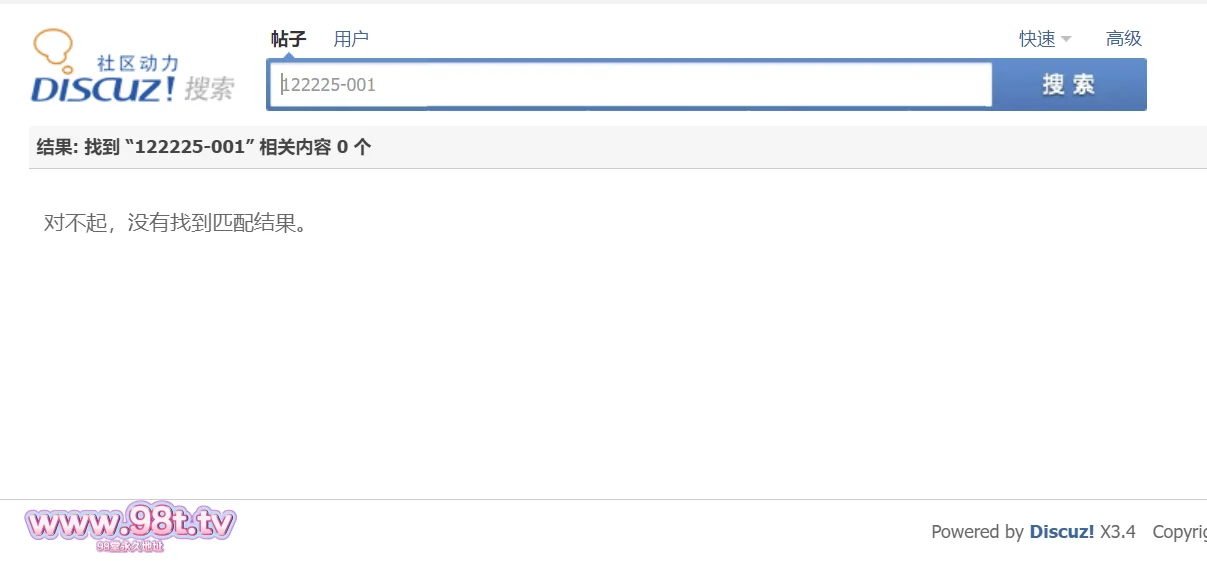Click the Copyright text in footer

pos(1179,532)
